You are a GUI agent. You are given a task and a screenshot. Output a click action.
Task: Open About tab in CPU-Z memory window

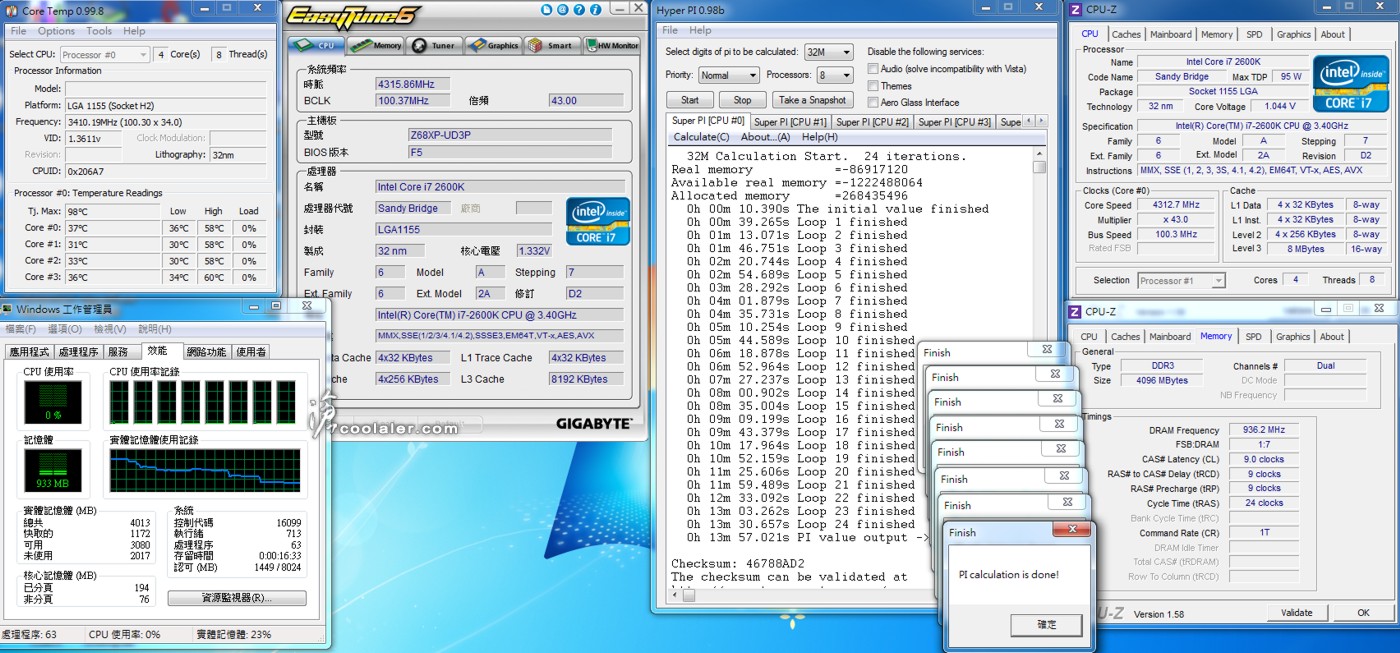click(x=1332, y=337)
